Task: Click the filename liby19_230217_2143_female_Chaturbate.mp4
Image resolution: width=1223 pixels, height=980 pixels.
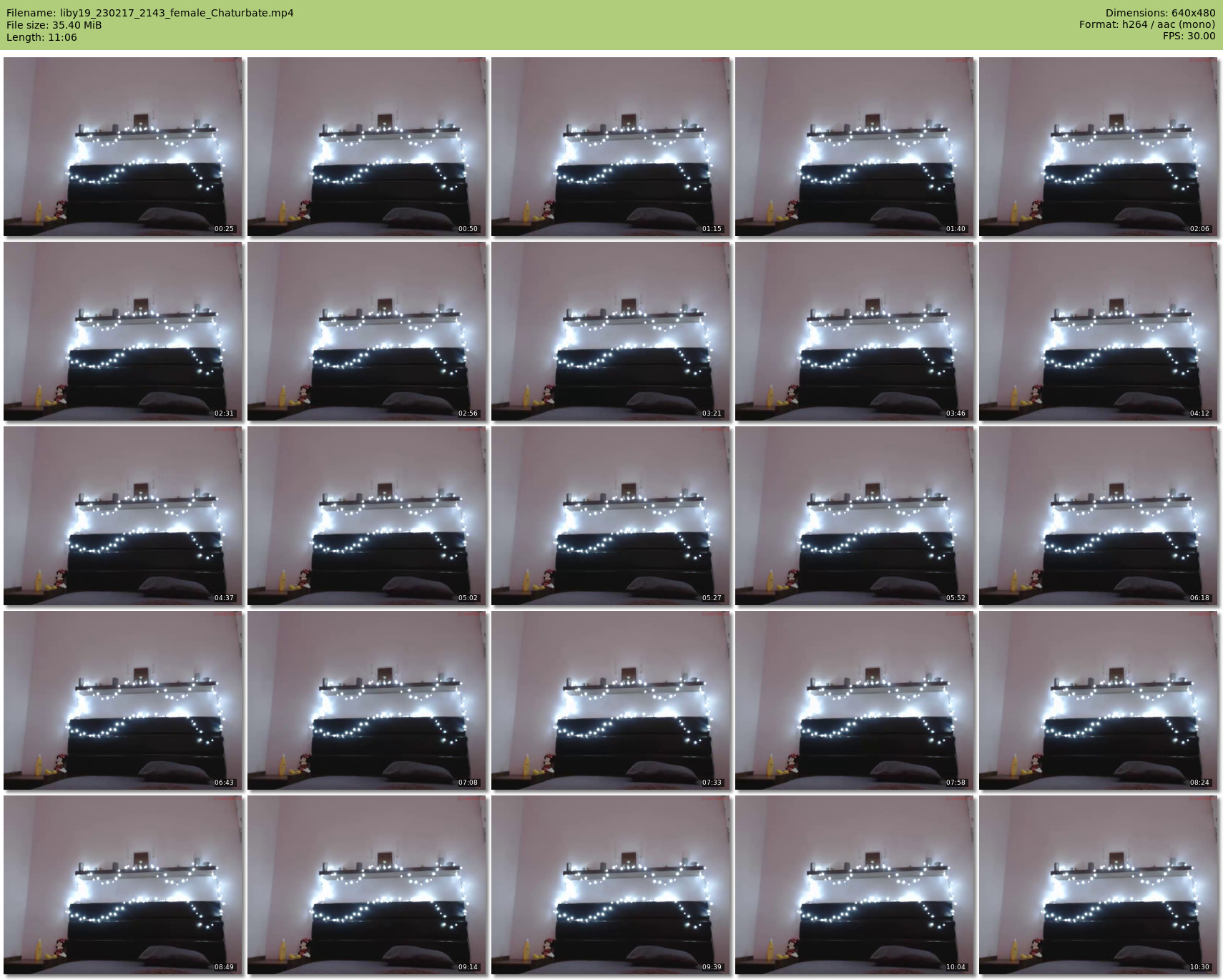Action: (177, 13)
